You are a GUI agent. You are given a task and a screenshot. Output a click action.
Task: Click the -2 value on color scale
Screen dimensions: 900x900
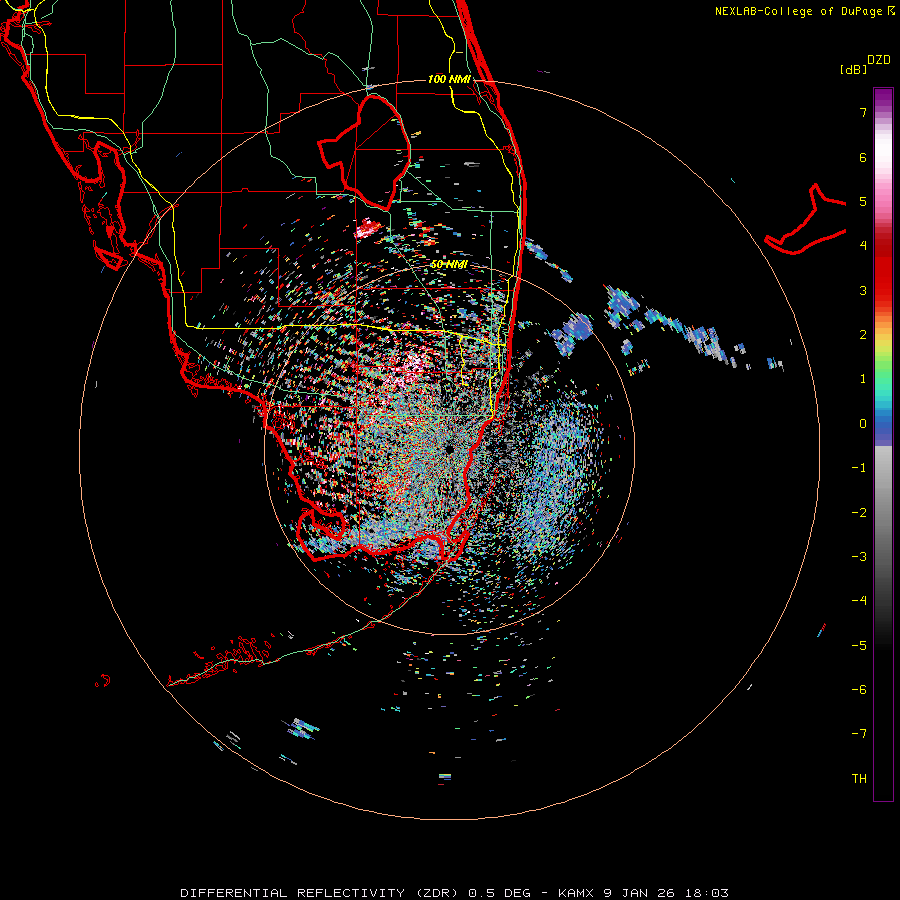[859, 513]
